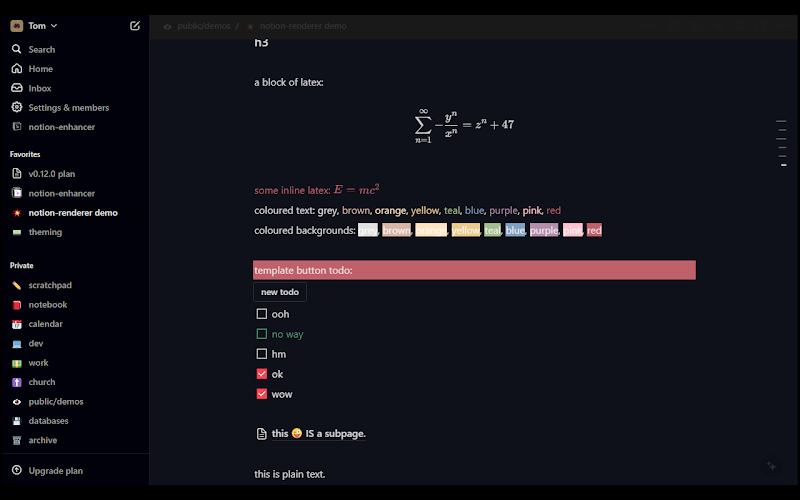The height and width of the screenshot is (500, 800).
Task: Select notion-renderer demo in Favorites
Action: (74, 213)
